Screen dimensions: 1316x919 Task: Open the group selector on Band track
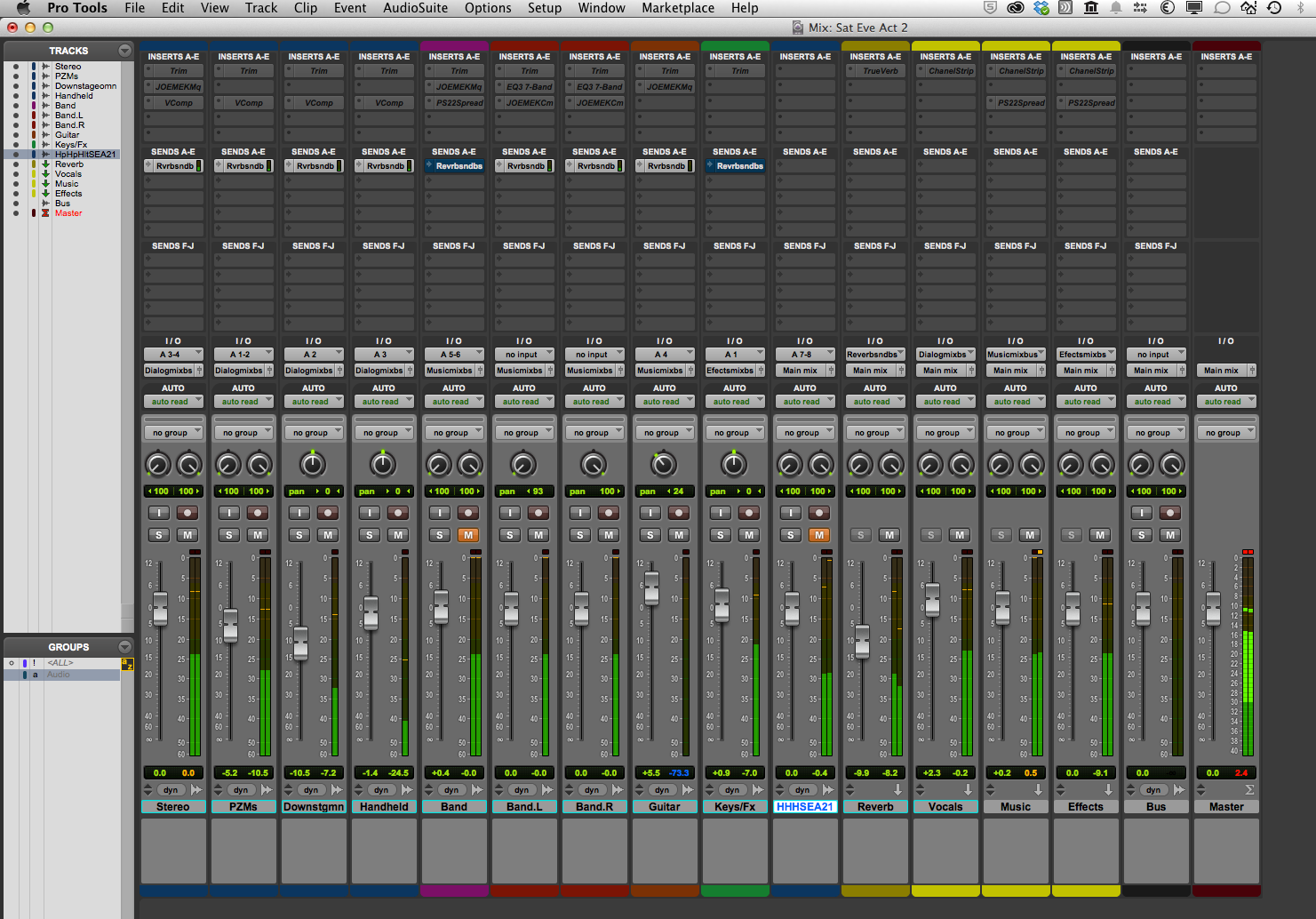coord(454,433)
